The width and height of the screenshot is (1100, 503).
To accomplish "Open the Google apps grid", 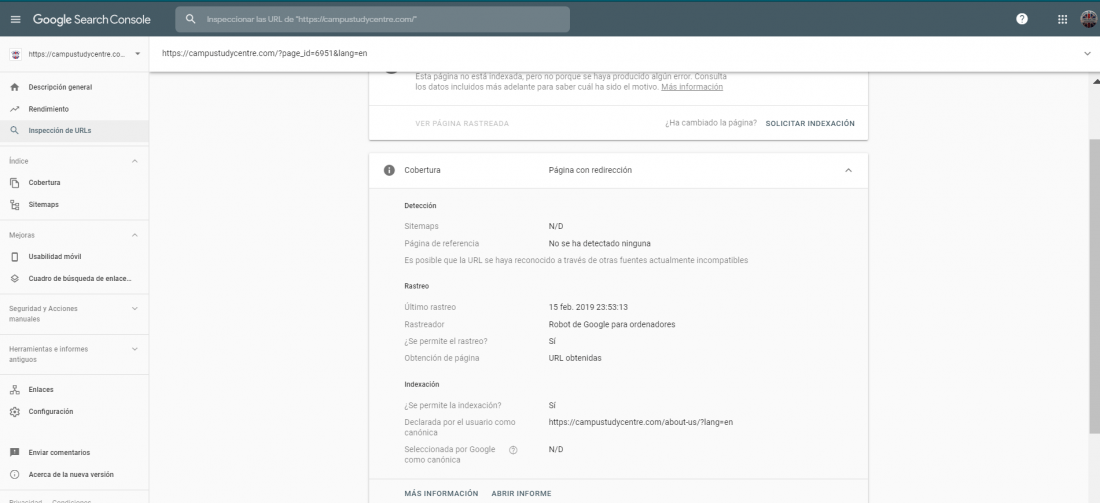I will click(x=1062, y=20).
